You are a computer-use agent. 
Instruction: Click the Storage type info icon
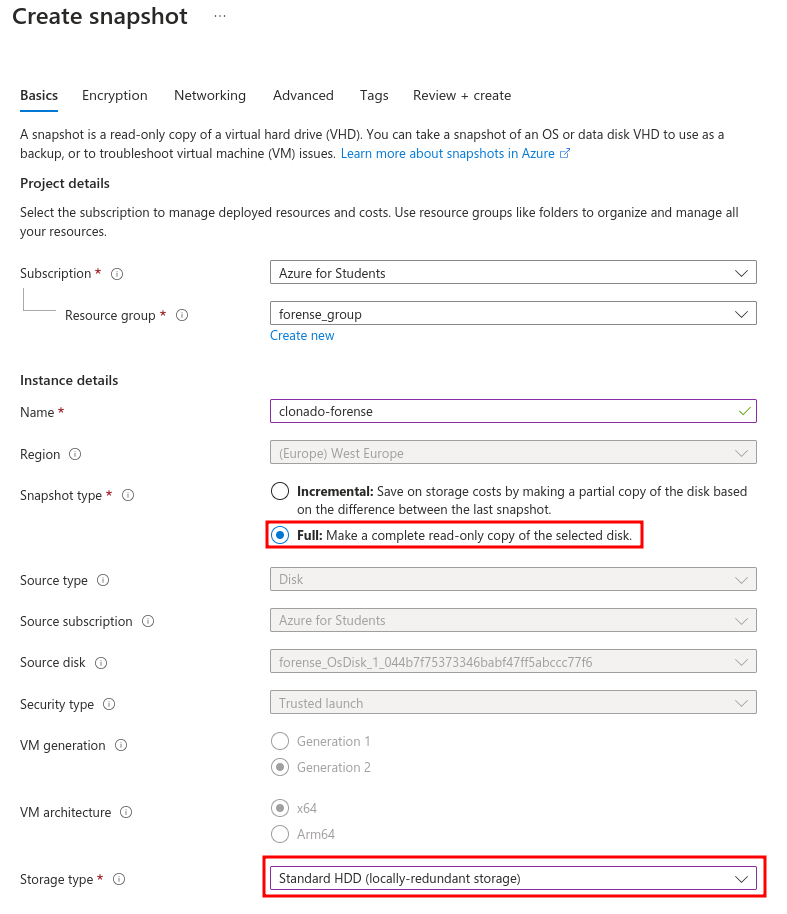coord(119,879)
